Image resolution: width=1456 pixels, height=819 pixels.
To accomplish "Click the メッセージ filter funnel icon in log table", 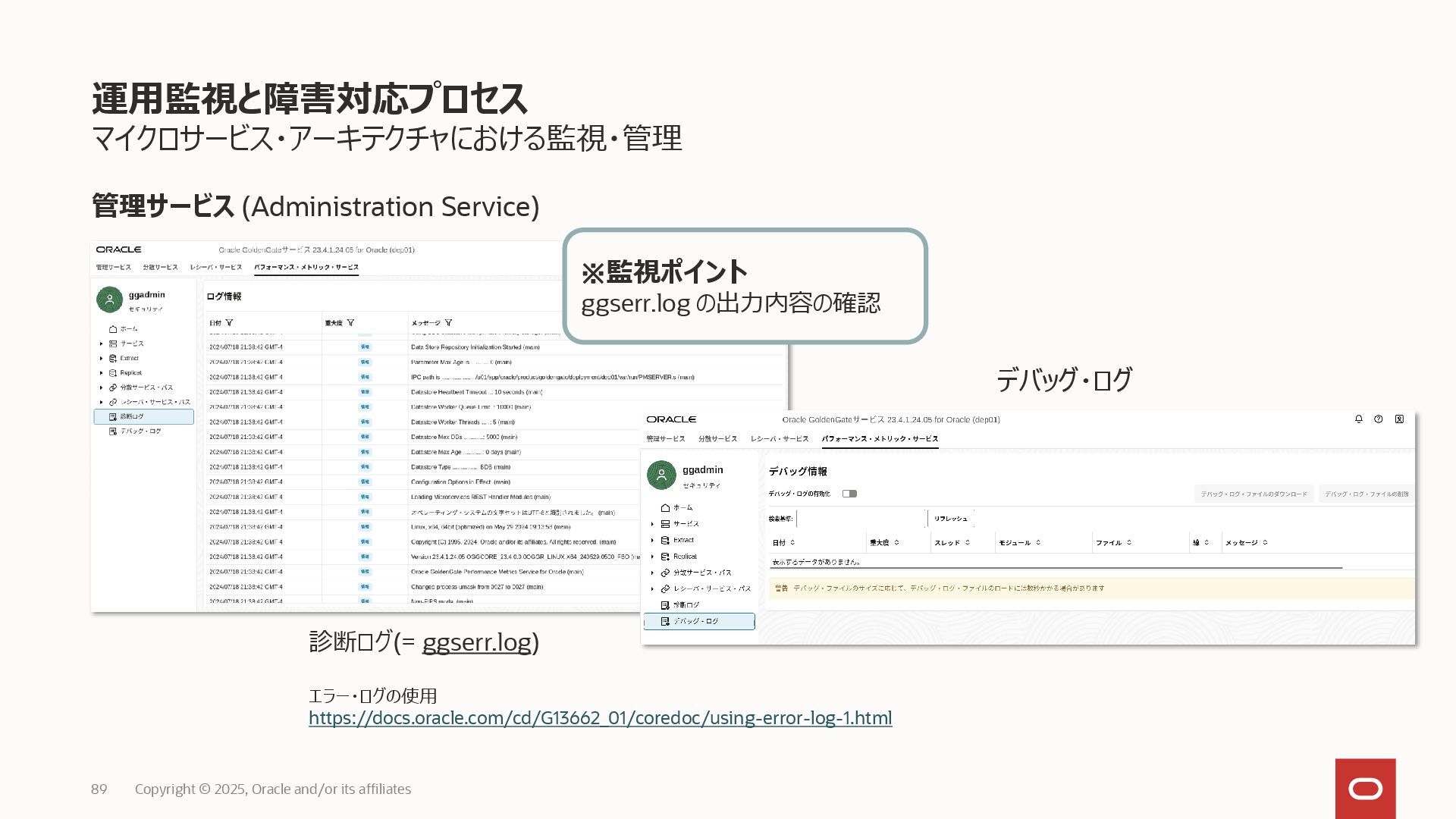I will tap(448, 323).
